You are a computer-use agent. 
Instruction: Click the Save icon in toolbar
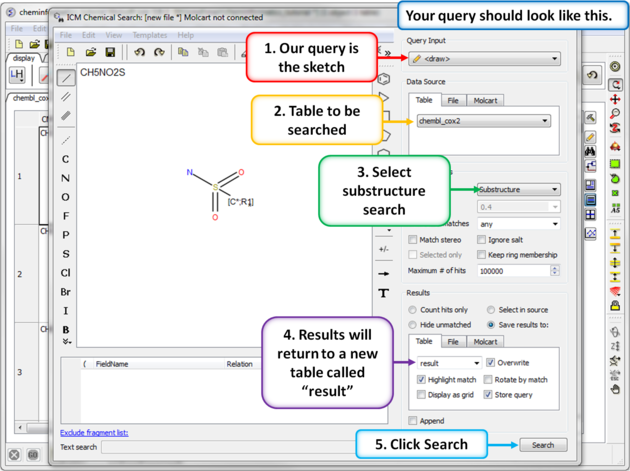[110, 52]
